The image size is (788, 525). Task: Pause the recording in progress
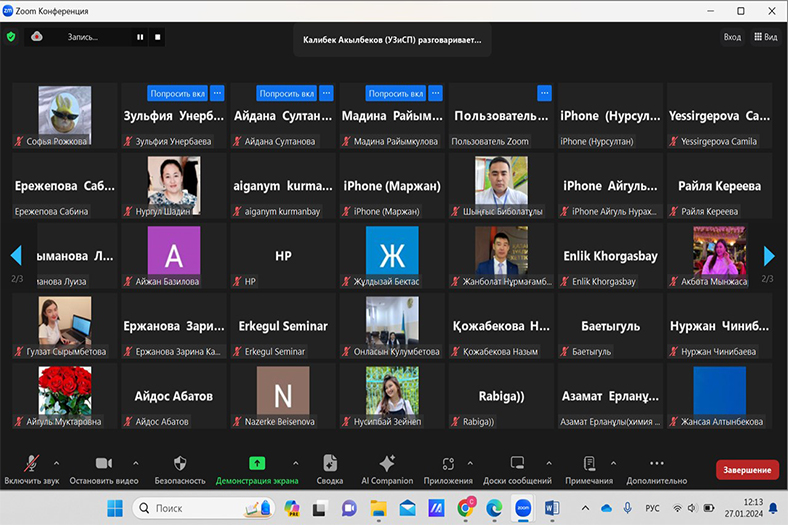pyautogui.click(x=140, y=37)
